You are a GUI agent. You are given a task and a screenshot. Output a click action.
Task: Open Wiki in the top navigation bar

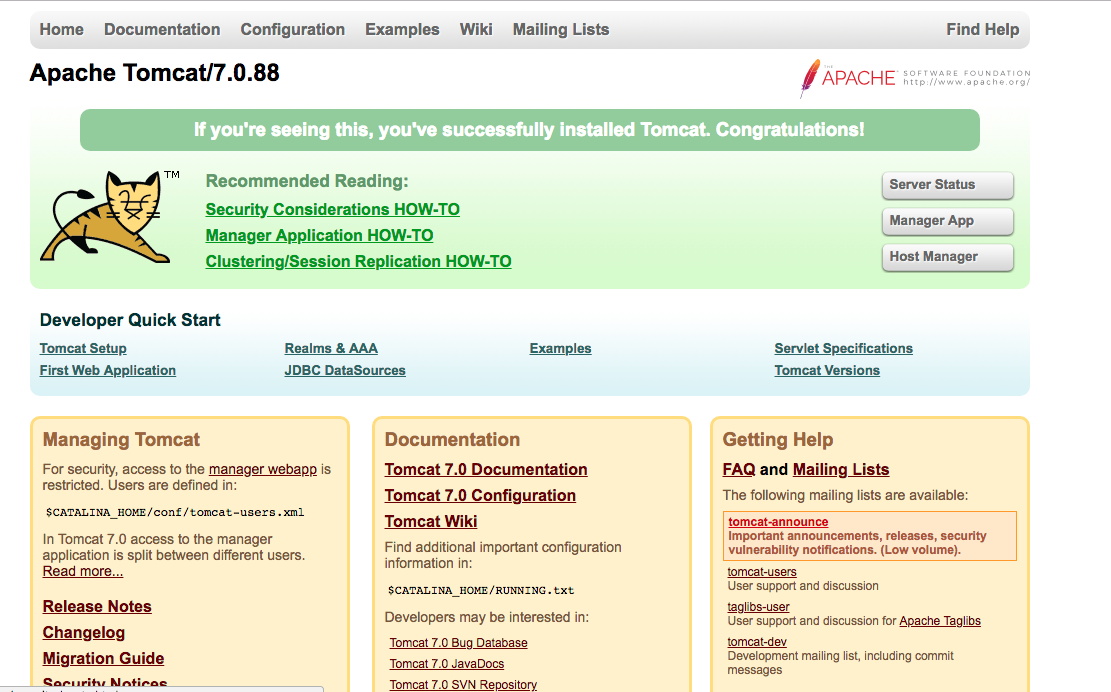pyautogui.click(x=476, y=30)
